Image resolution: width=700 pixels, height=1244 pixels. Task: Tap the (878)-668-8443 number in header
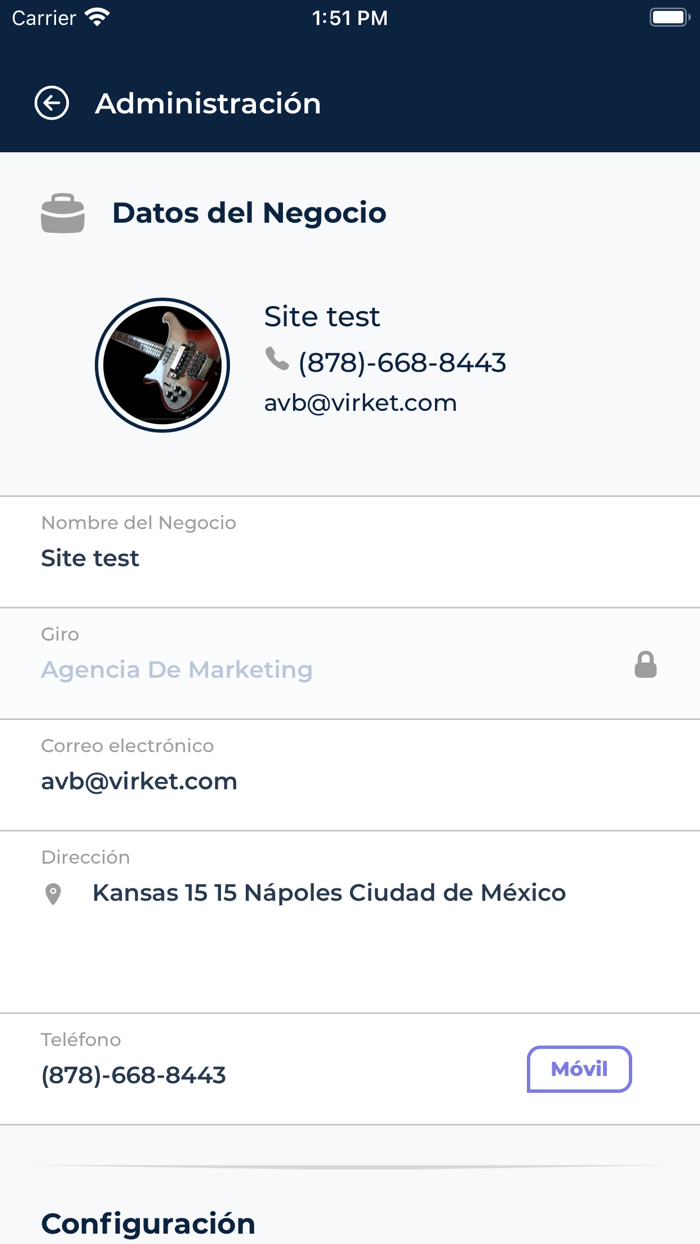tap(402, 362)
